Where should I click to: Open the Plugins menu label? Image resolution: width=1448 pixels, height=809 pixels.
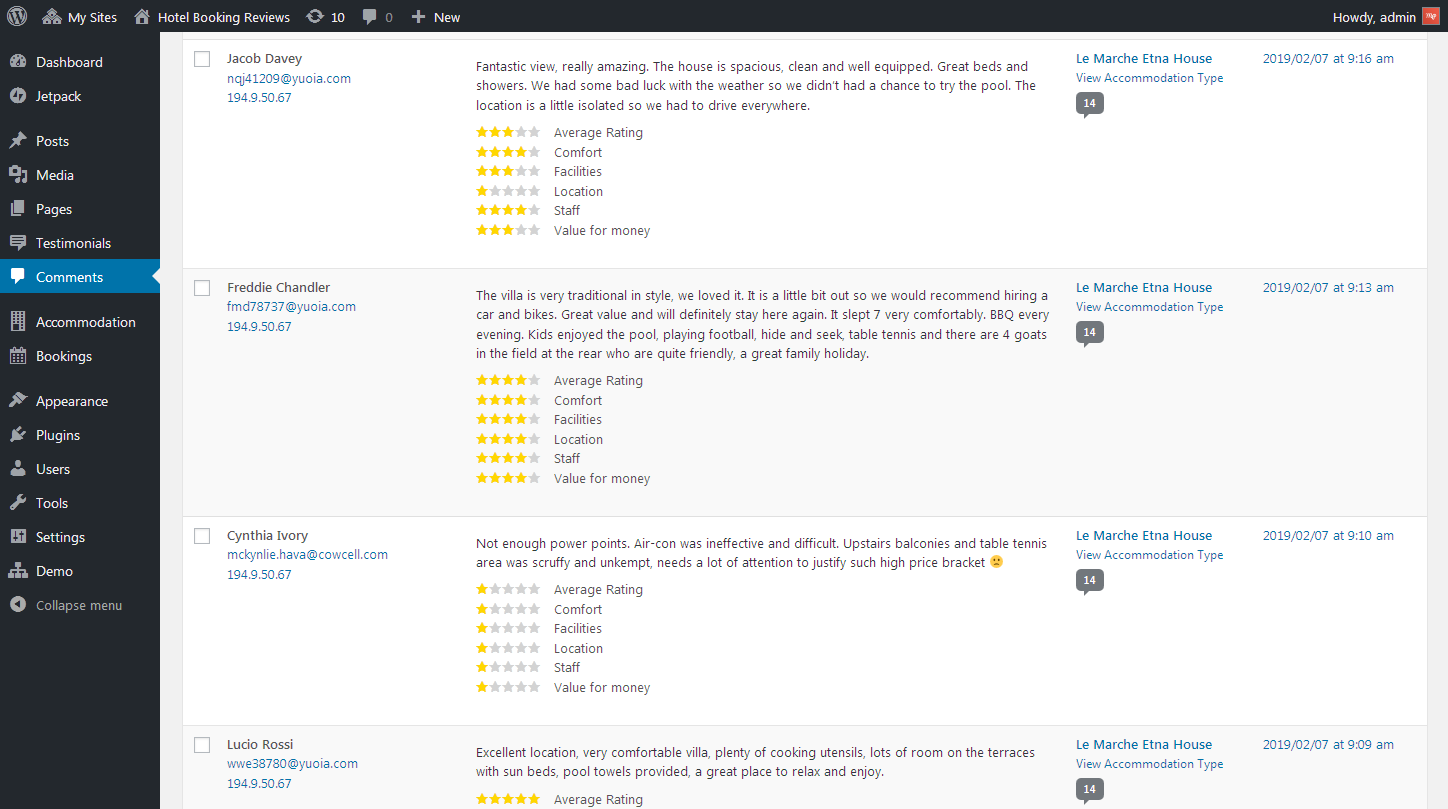tap(58, 435)
